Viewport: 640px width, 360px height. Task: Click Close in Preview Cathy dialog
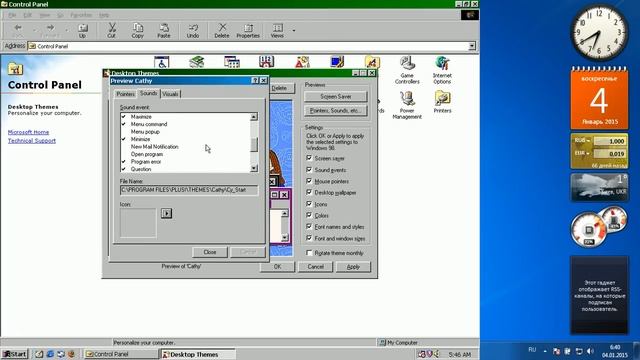point(210,252)
